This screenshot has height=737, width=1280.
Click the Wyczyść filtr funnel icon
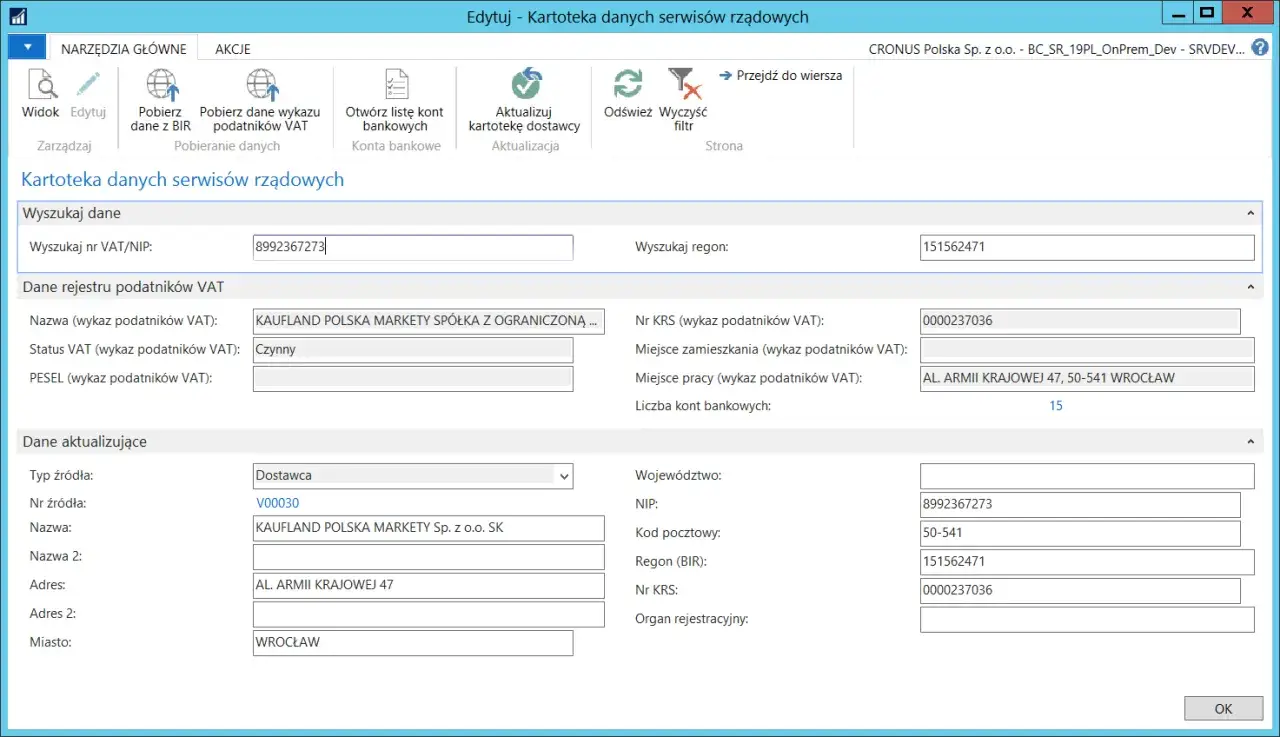coord(683,85)
